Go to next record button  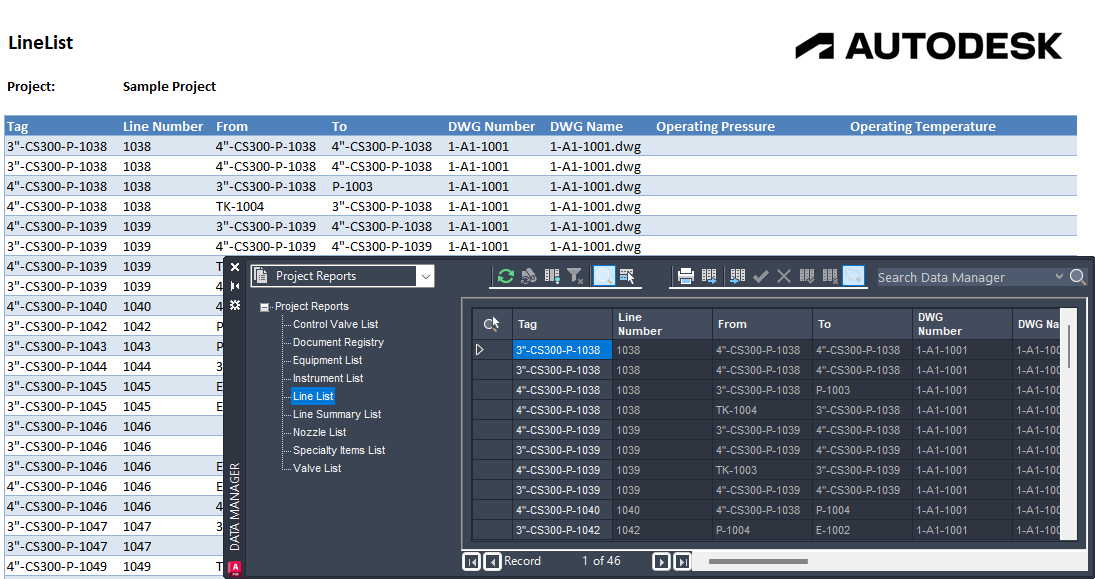(661, 561)
